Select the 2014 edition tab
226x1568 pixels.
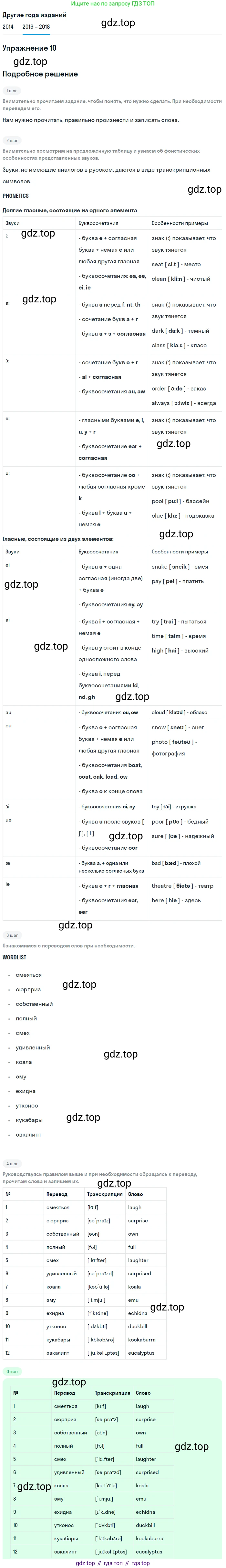[8, 27]
